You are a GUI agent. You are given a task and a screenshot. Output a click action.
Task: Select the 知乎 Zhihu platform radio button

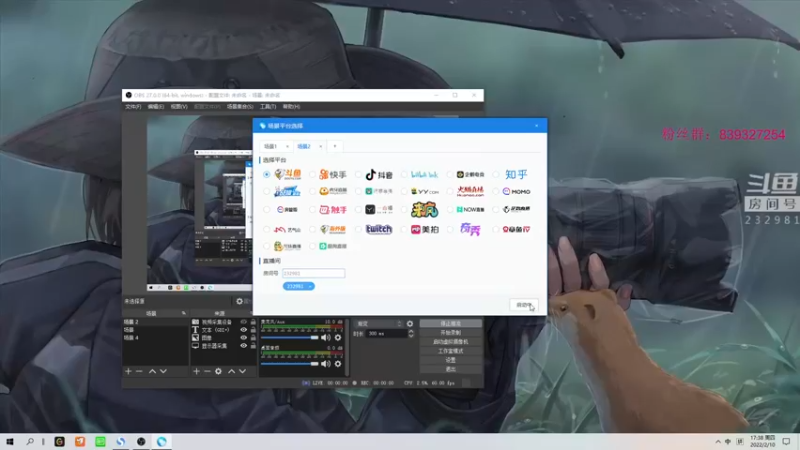coord(496,174)
